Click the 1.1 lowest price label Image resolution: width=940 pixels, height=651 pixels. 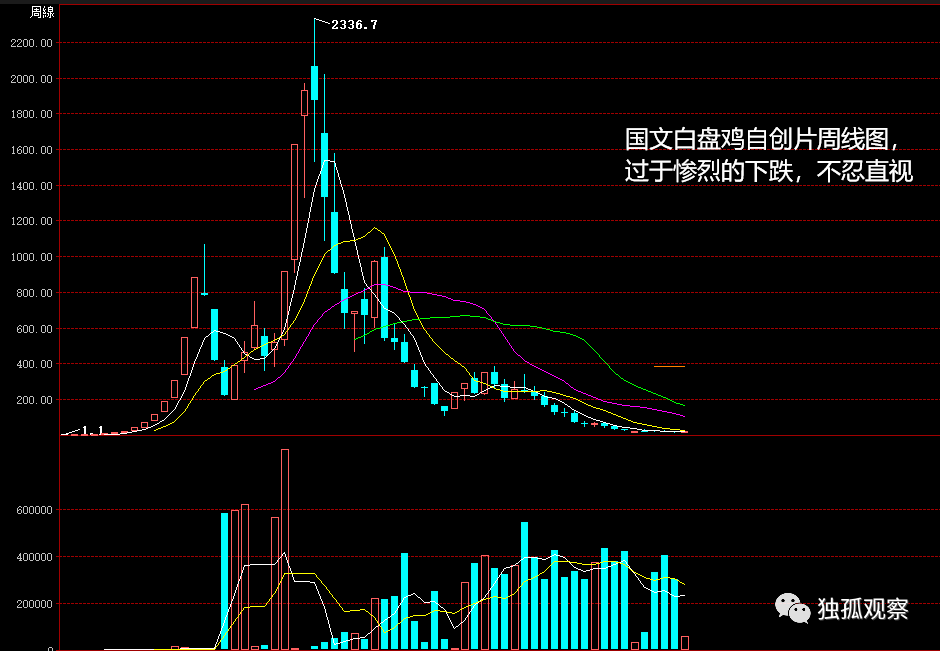point(93,430)
